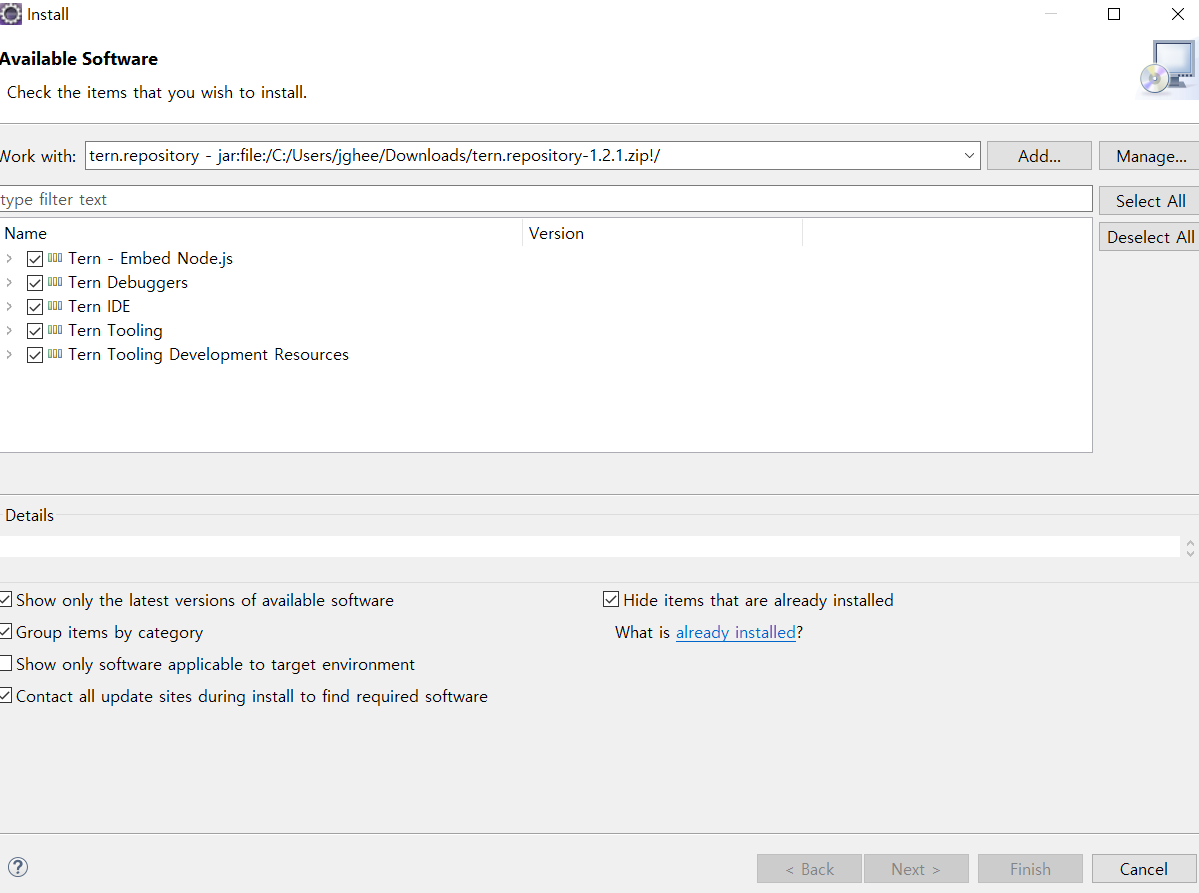The height and width of the screenshot is (893, 1199).
Task: Open the already installed link
Action: click(x=736, y=632)
